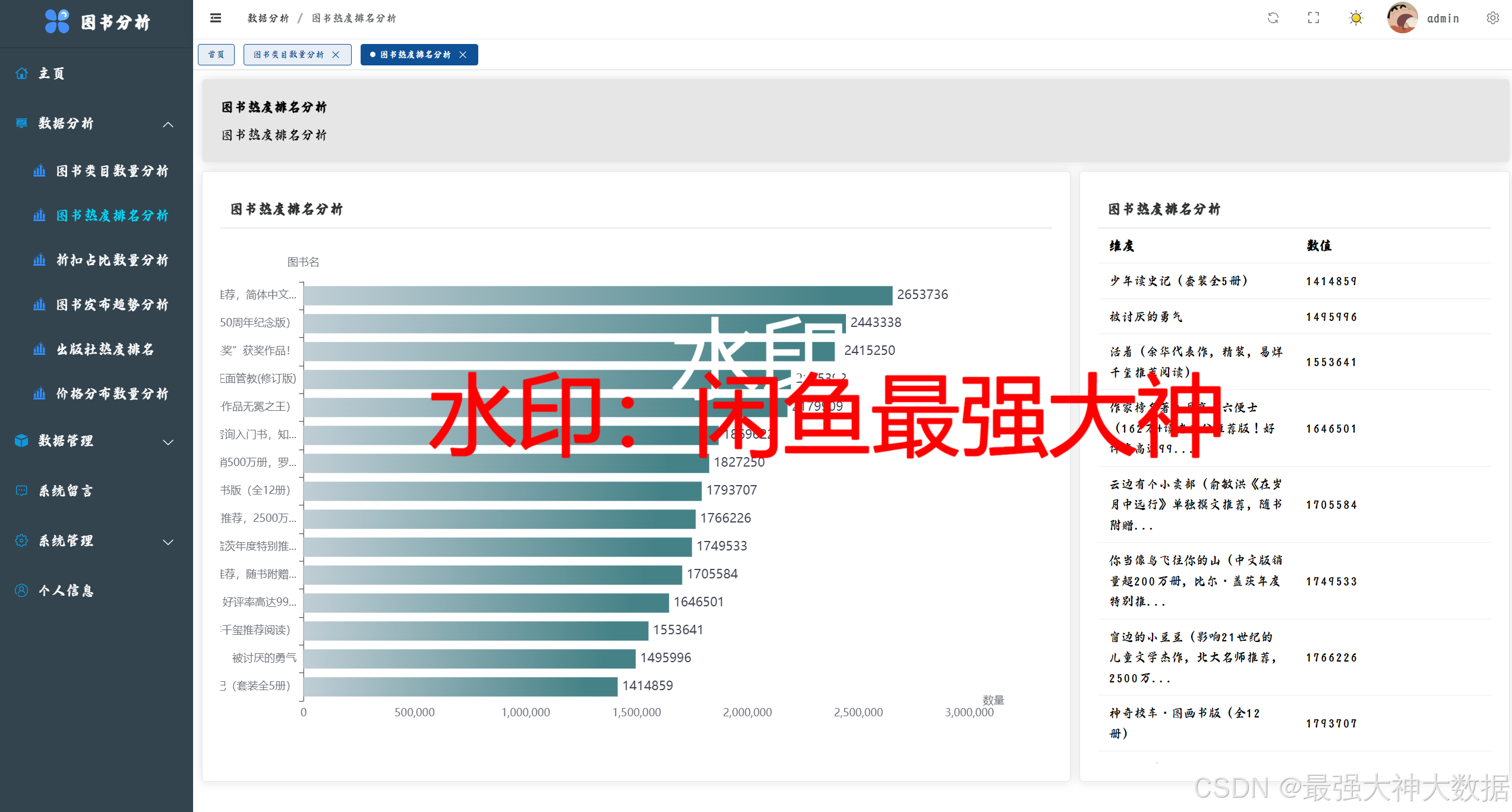Viewport: 1512px width, 812px height.
Task: Enter fullscreen mode via header icon
Action: [1314, 18]
